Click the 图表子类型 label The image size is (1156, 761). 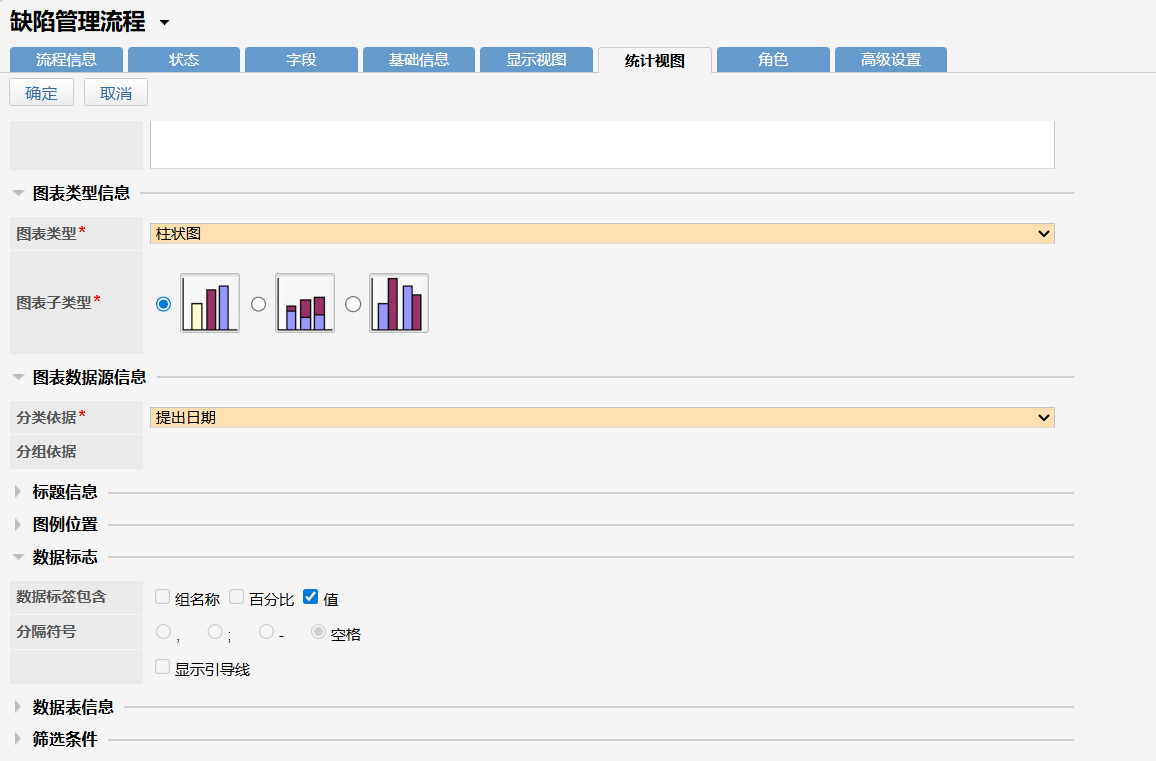click(54, 303)
